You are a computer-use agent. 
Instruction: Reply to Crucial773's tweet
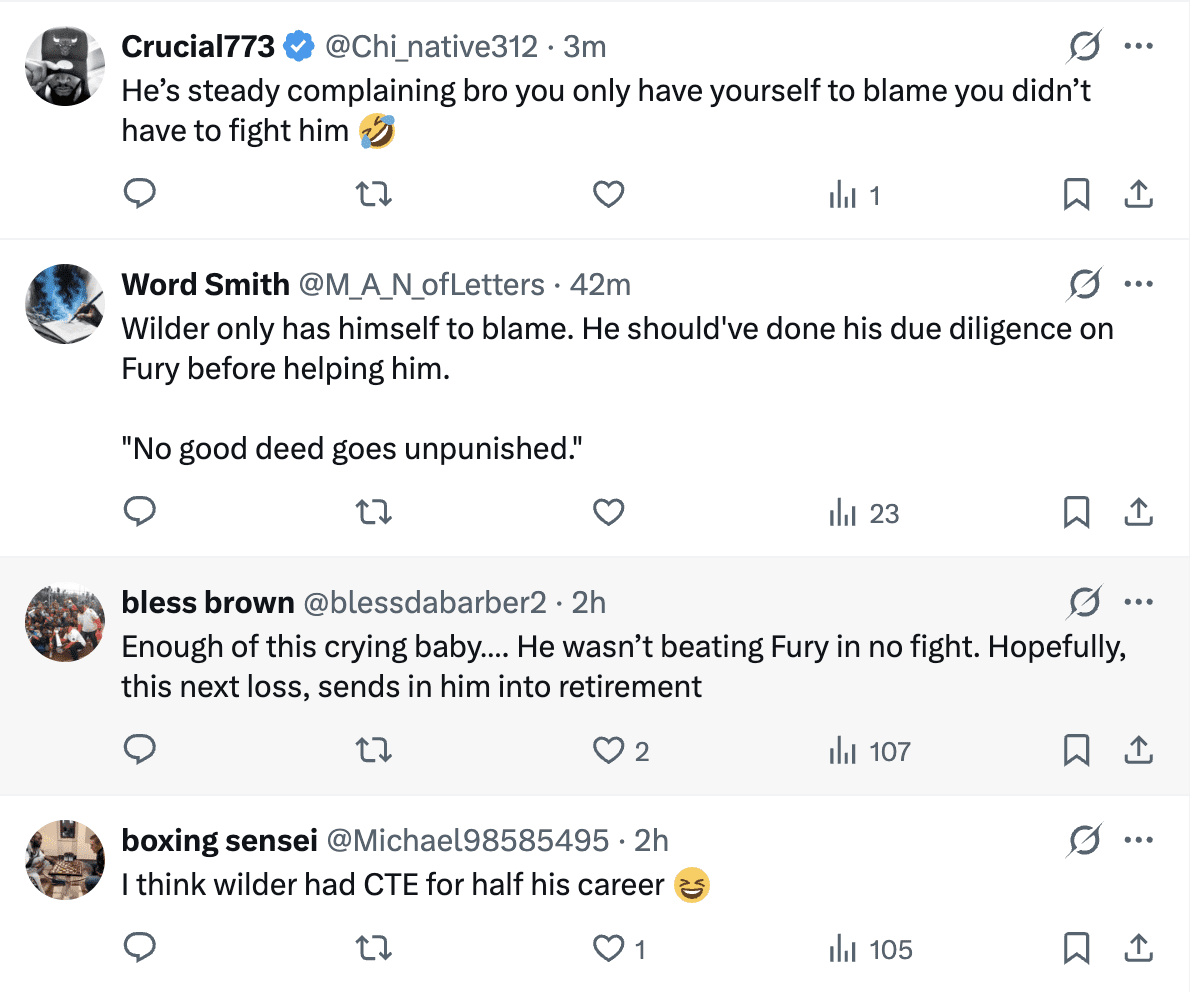140,195
